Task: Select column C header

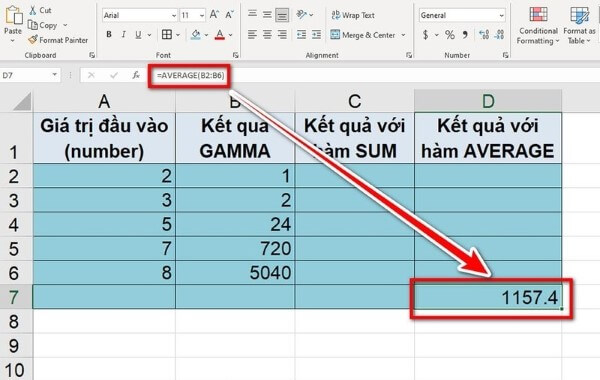Action: [354, 101]
